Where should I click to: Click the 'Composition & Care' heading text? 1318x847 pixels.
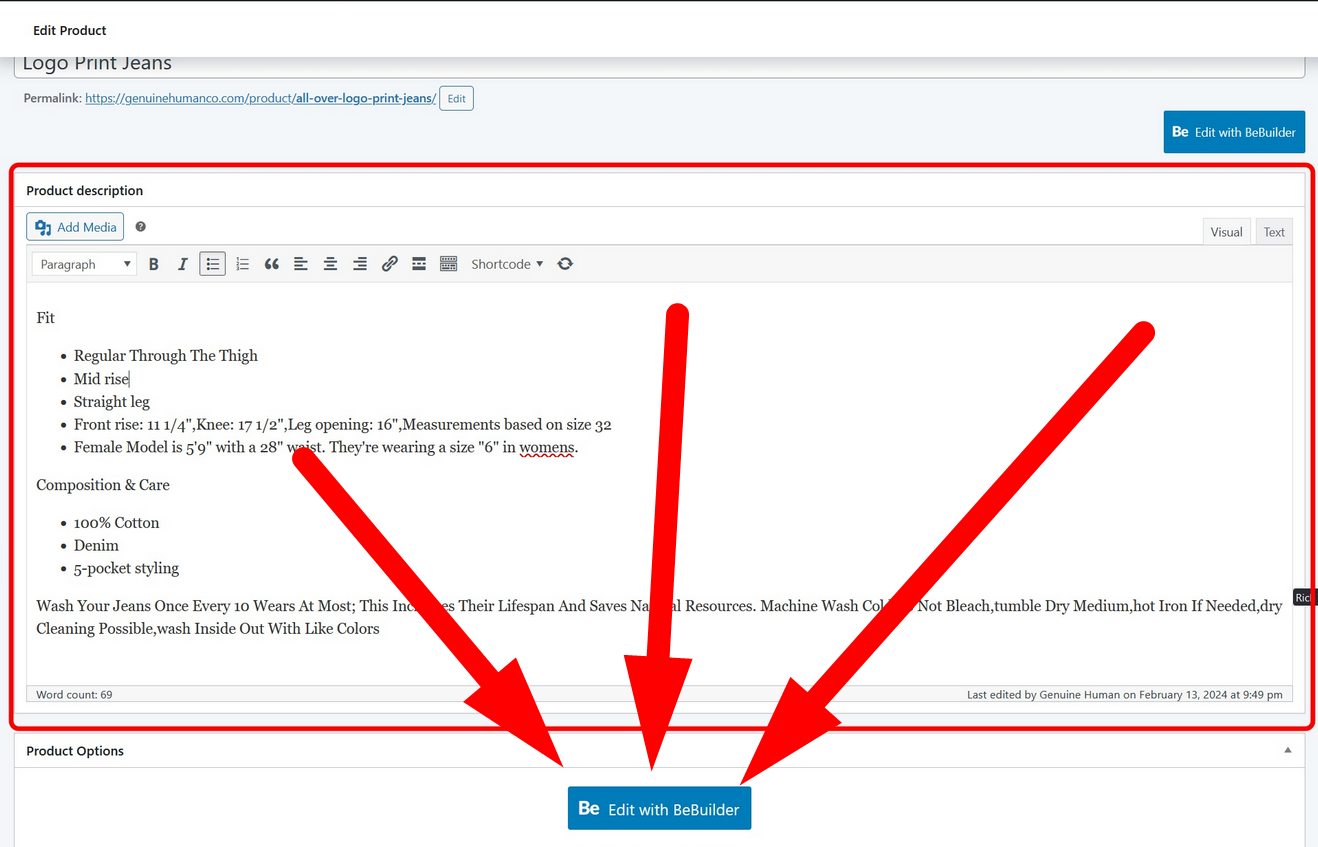click(103, 485)
